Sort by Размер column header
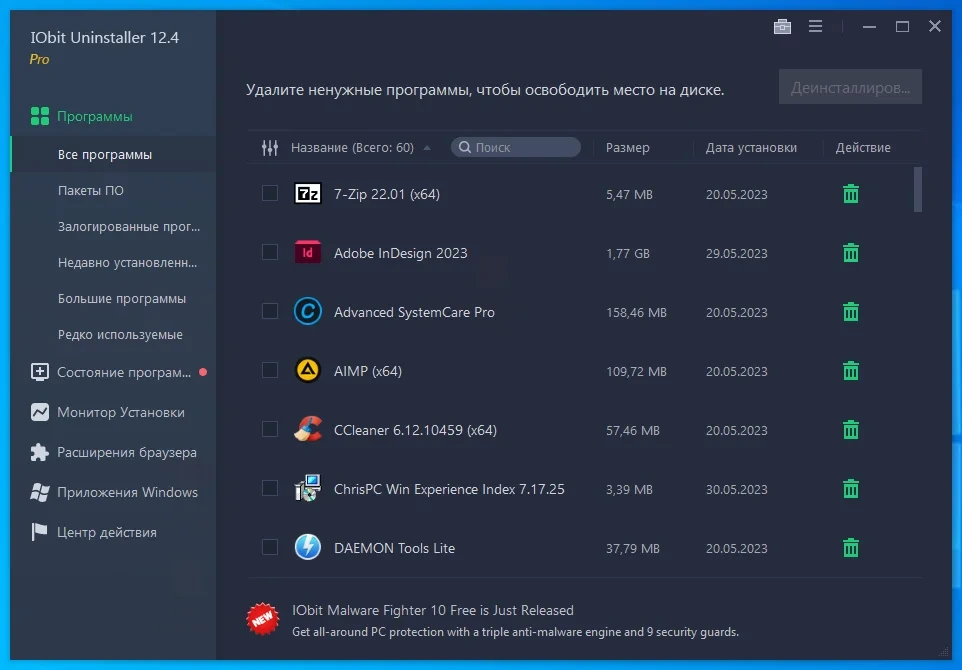Image resolution: width=962 pixels, height=670 pixels. (628, 148)
